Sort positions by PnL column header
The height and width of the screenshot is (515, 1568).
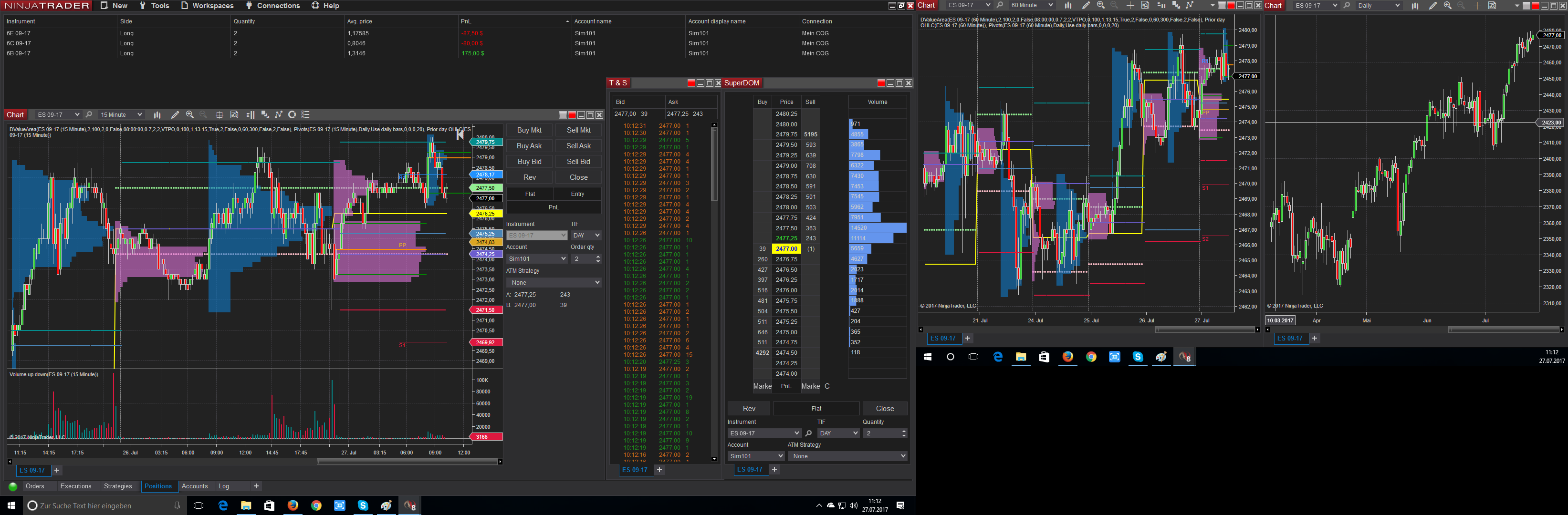coord(514,21)
